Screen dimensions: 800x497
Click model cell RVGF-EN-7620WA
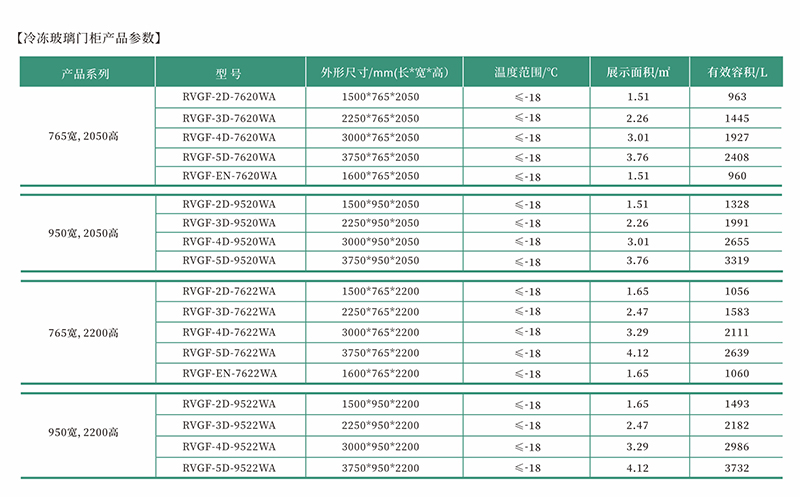(x=229, y=177)
